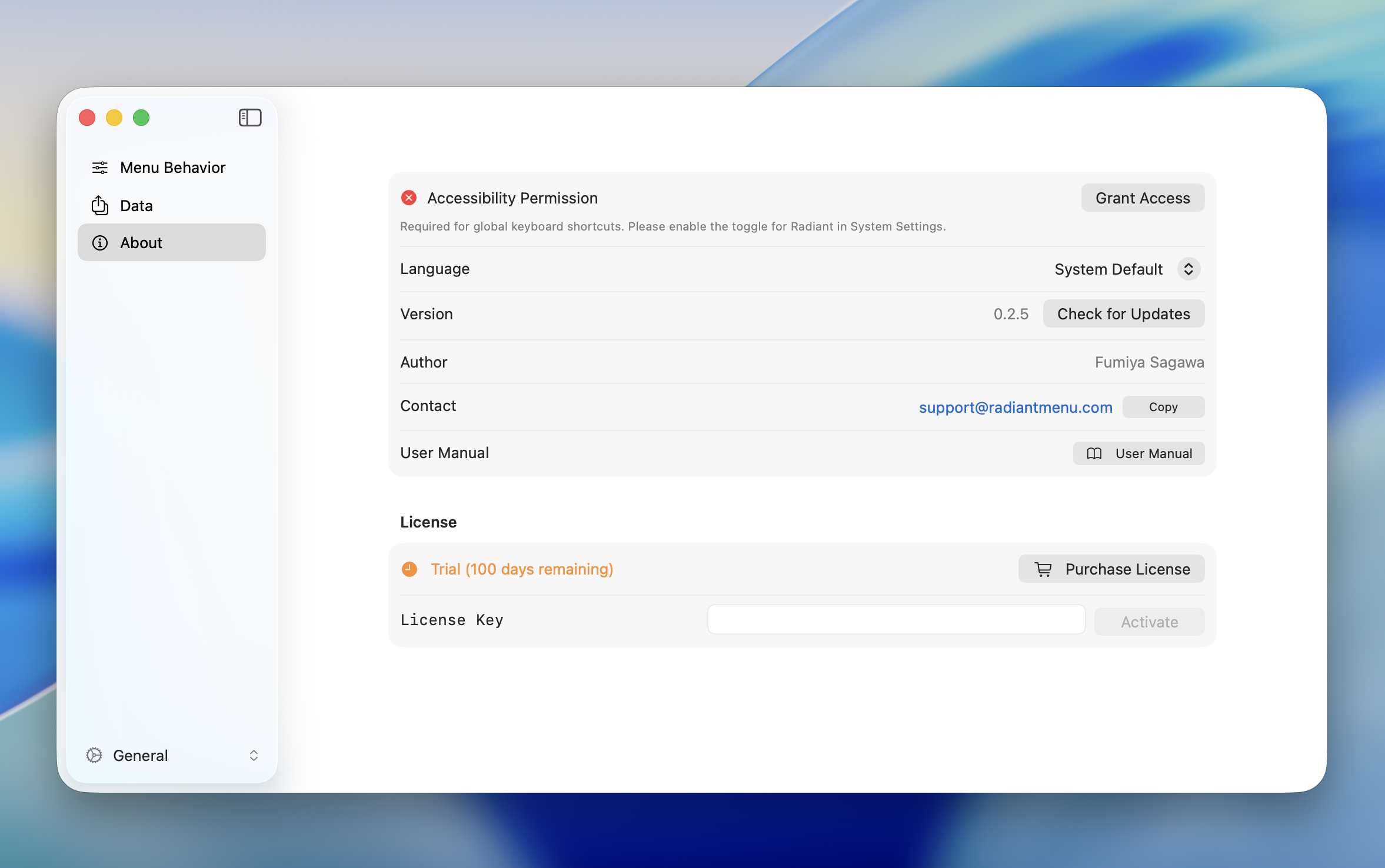
Task: Open the Data section via share icon
Action: [x=99, y=205]
